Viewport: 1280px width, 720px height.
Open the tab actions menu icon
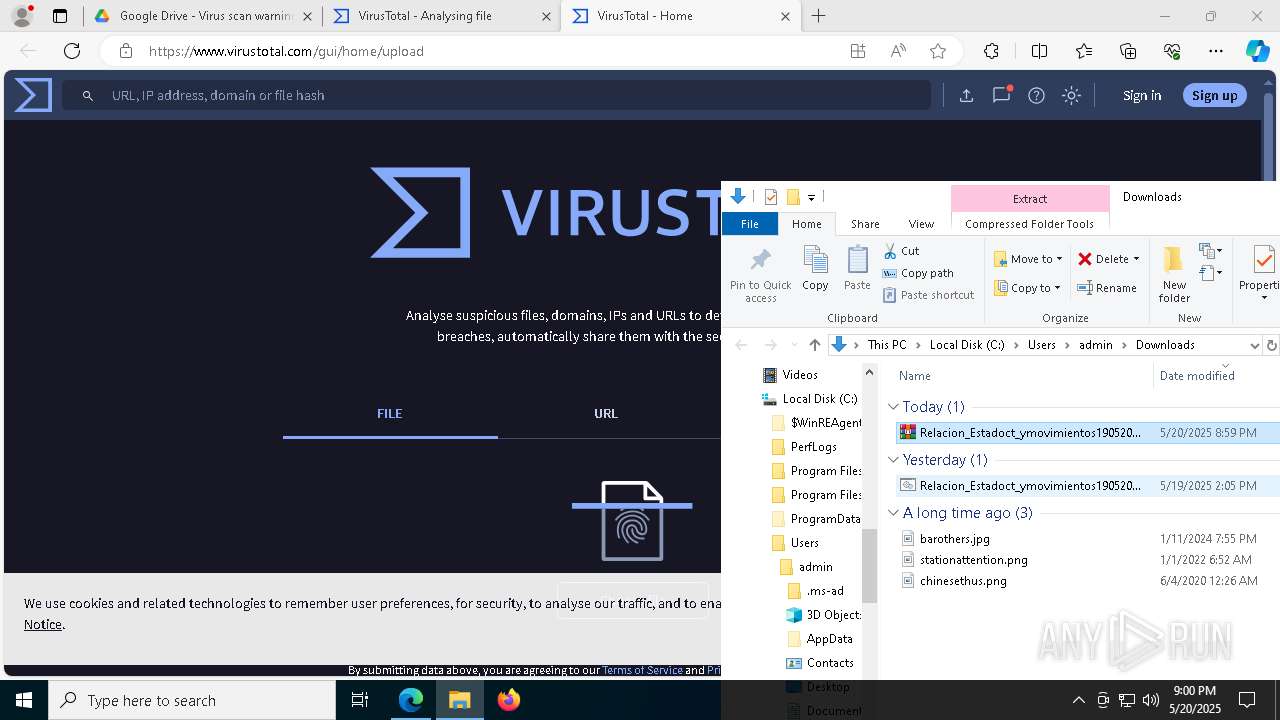tap(60, 16)
